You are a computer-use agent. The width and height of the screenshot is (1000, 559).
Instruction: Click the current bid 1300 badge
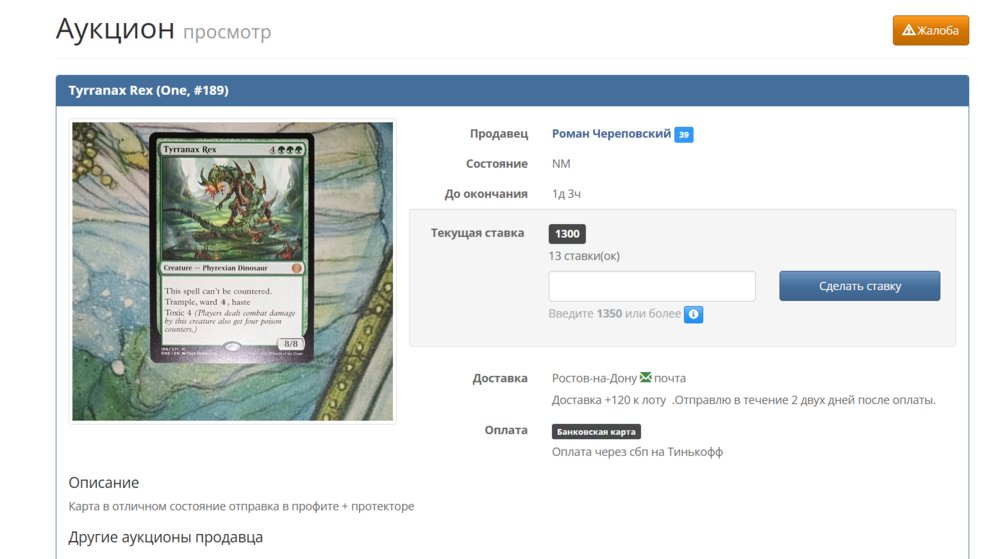point(567,234)
